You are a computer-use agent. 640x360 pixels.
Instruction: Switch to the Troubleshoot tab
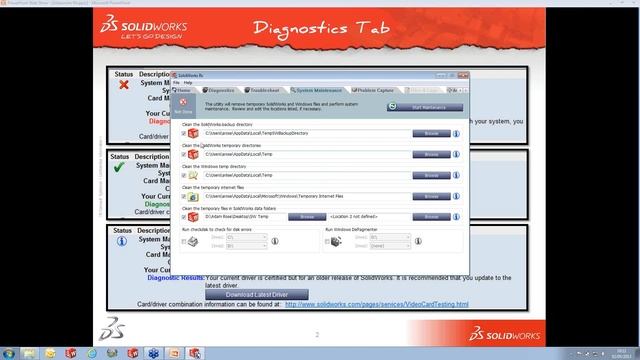pyautogui.click(x=262, y=90)
